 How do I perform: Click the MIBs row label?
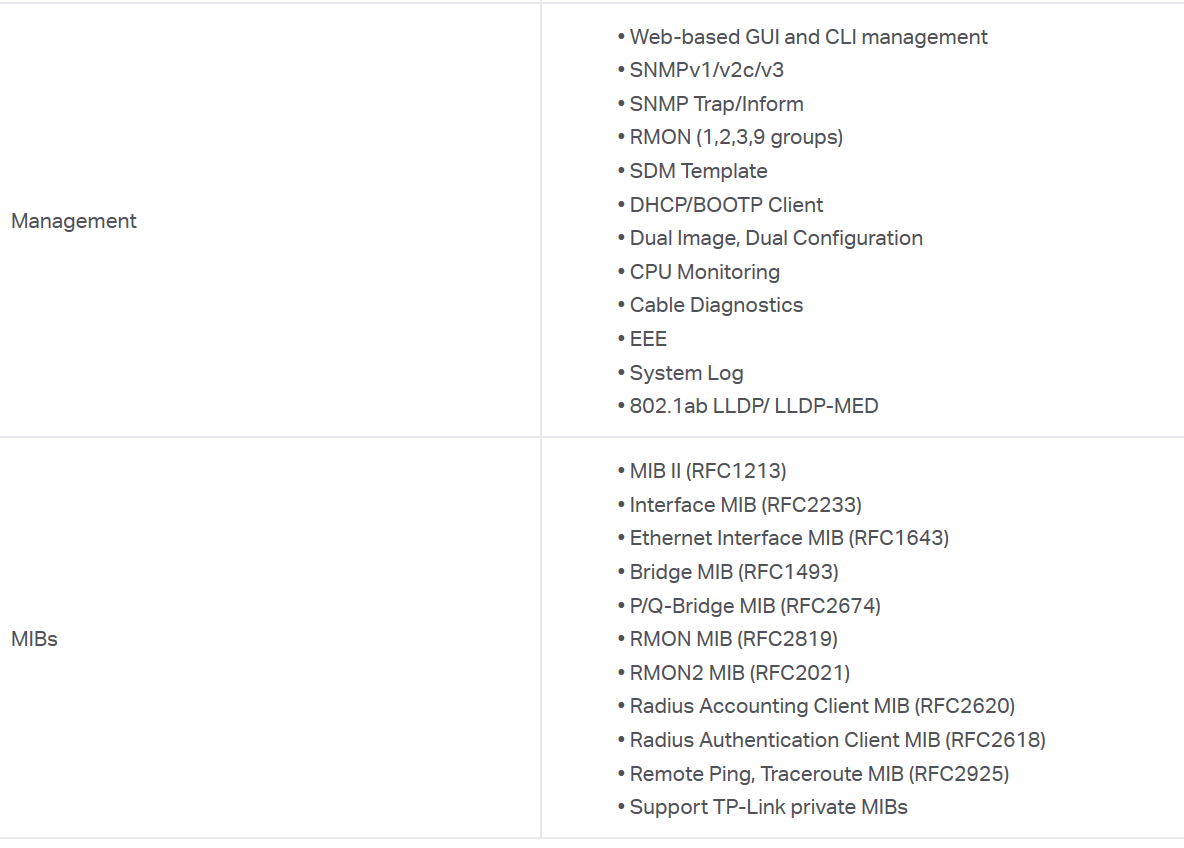35,639
